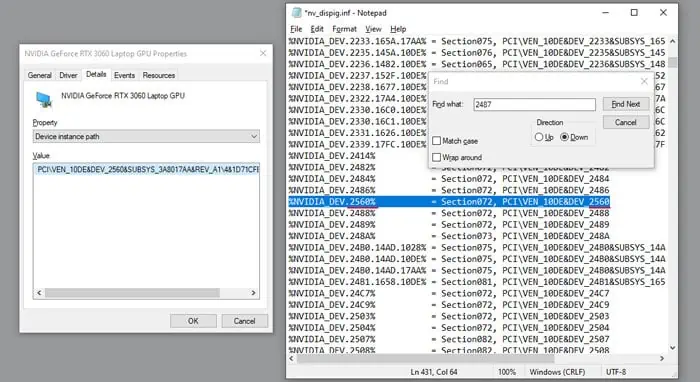Open the Property dropdown showing Device instance path
Viewport: 700px width, 382px height.
[146, 137]
